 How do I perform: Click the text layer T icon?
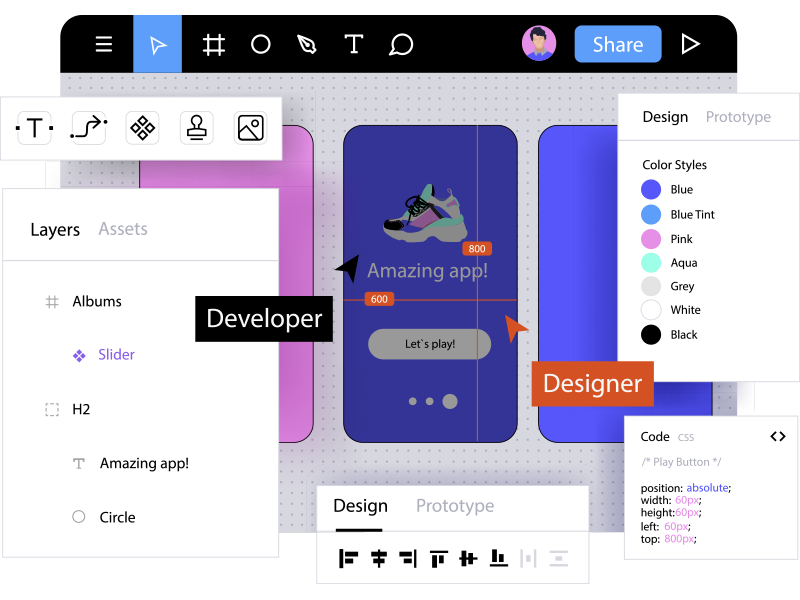pos(79,463)
